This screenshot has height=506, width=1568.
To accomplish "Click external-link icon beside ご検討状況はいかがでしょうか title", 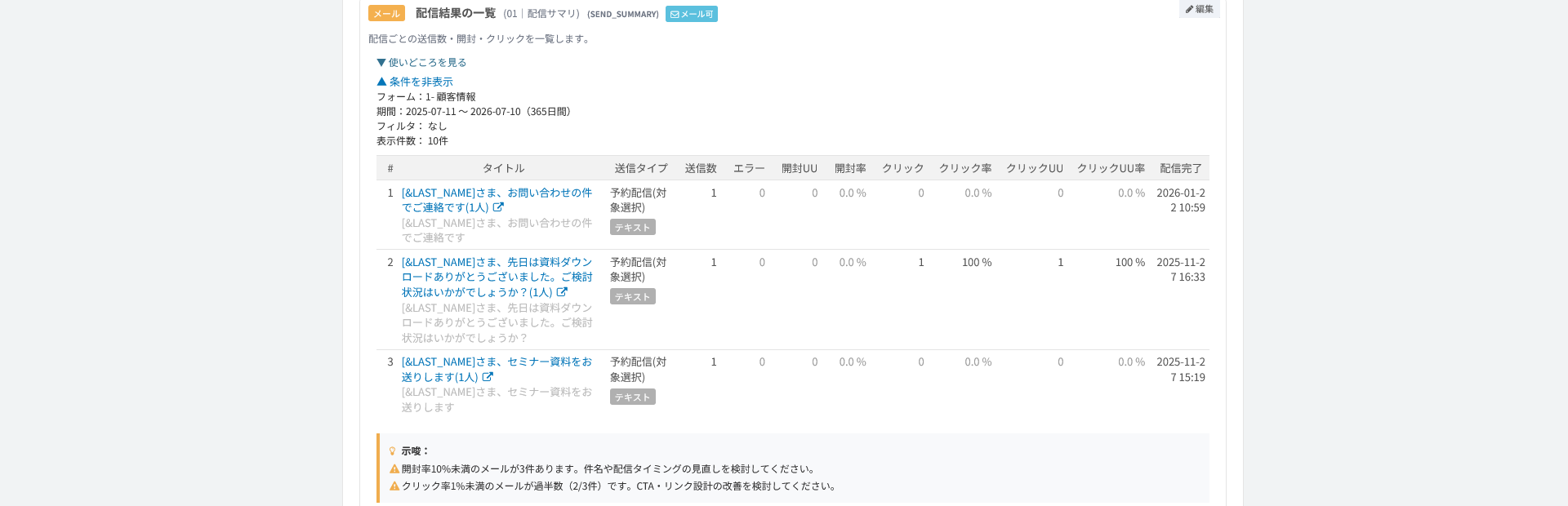I will [x=562, y=292].
